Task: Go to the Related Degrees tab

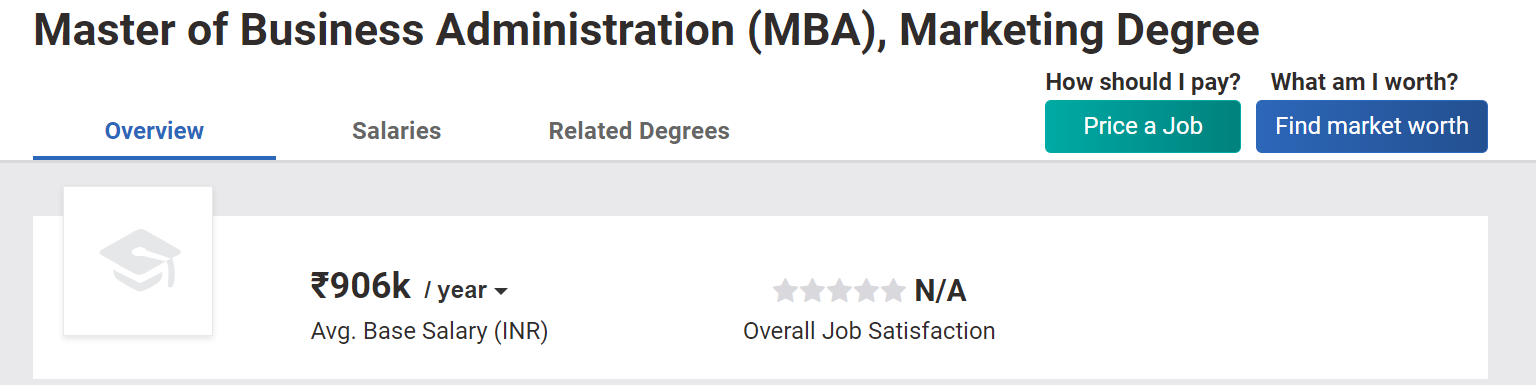Action: tap(639, 131)
